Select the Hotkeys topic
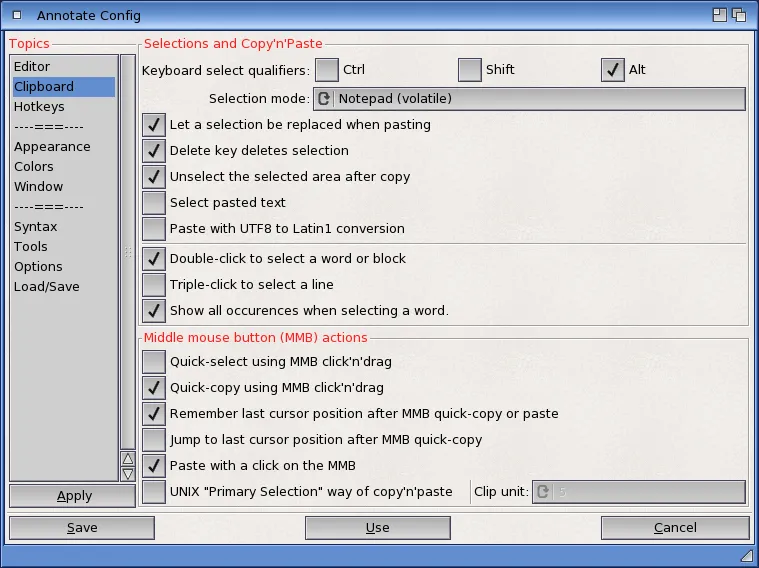 point(39,107)
